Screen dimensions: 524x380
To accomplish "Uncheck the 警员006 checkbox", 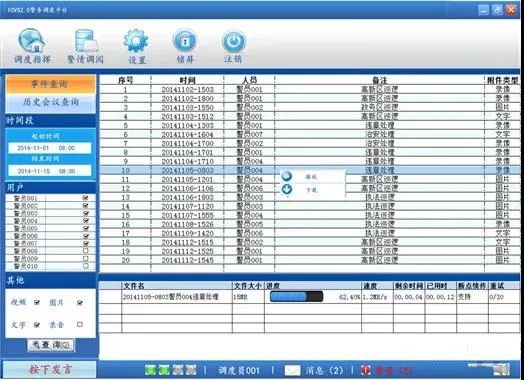I will coord(86,236).
